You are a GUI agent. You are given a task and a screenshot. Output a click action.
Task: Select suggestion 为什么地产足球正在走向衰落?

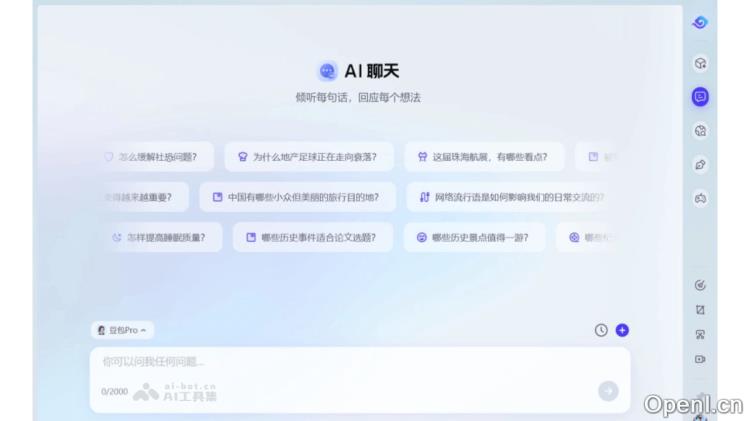click(x=309, y=157)
